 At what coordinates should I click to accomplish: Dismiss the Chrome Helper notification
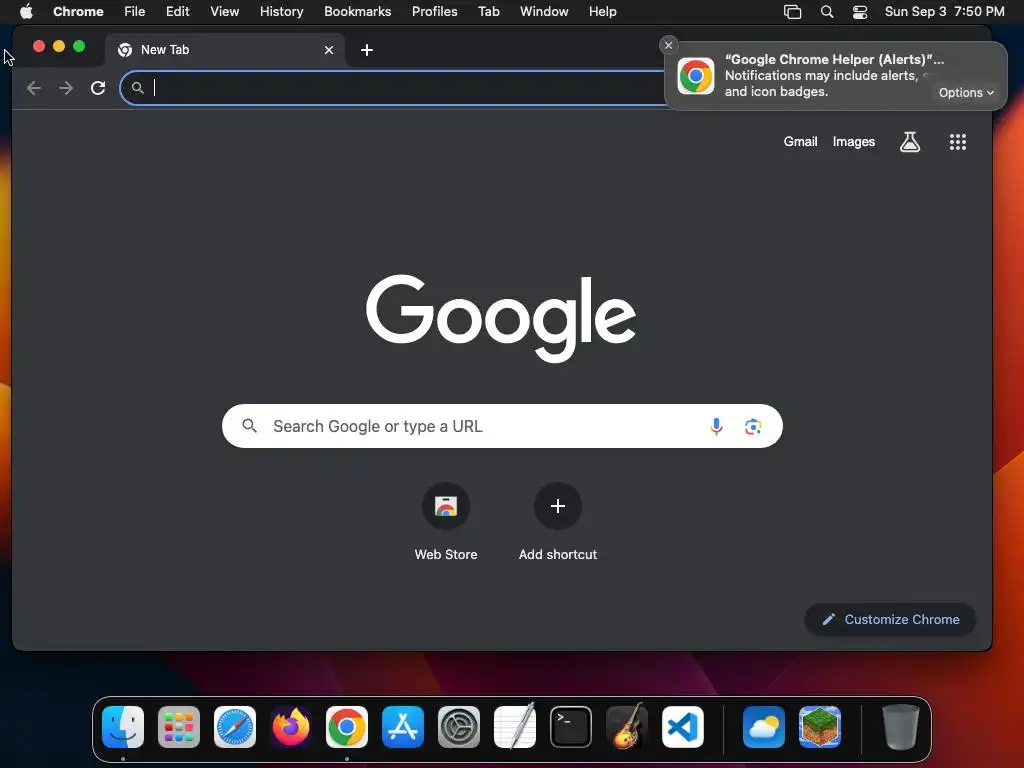click(668, 45)
